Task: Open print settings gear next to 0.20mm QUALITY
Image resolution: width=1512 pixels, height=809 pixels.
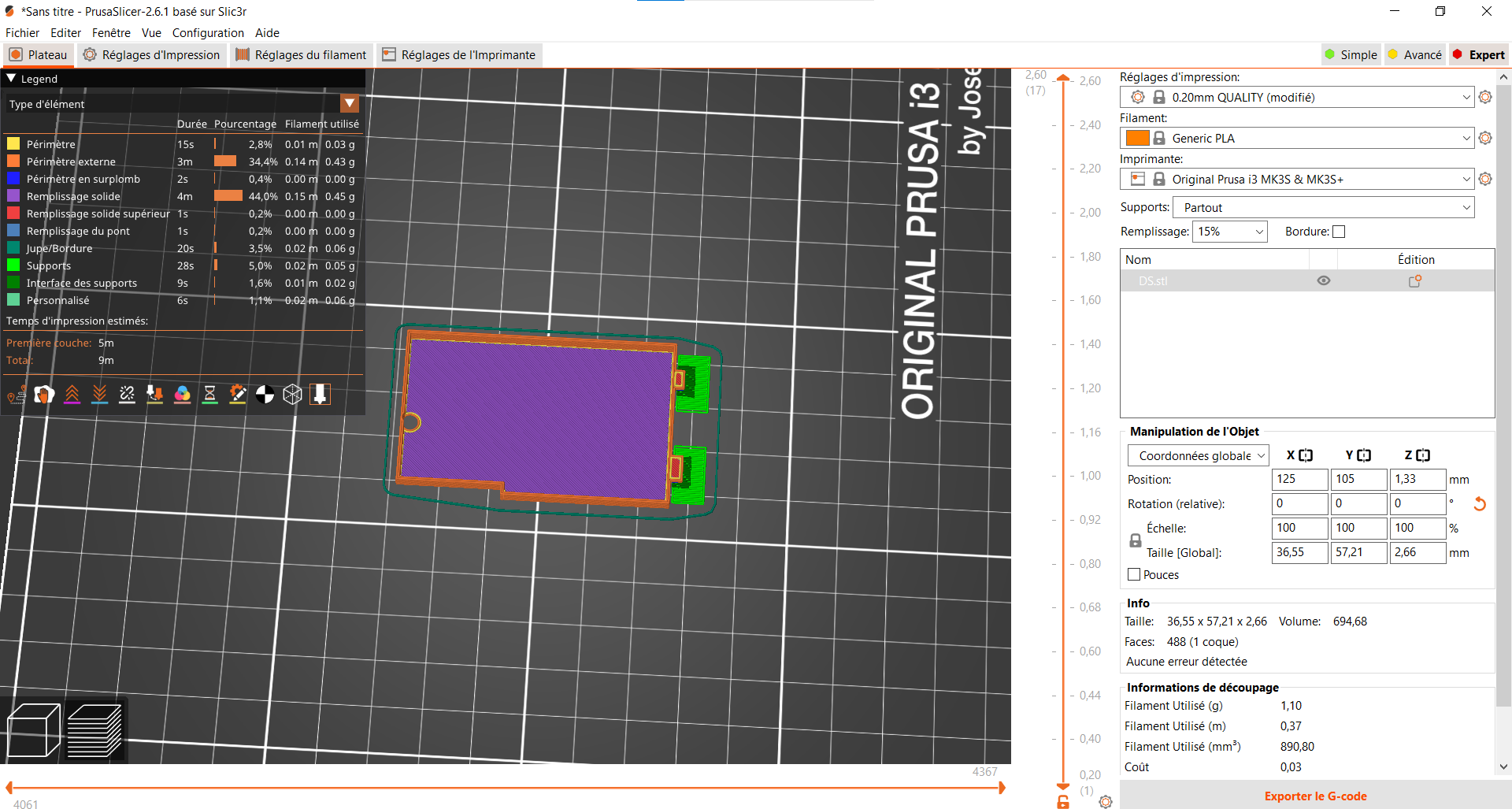Action: [x=1485, y=97]
